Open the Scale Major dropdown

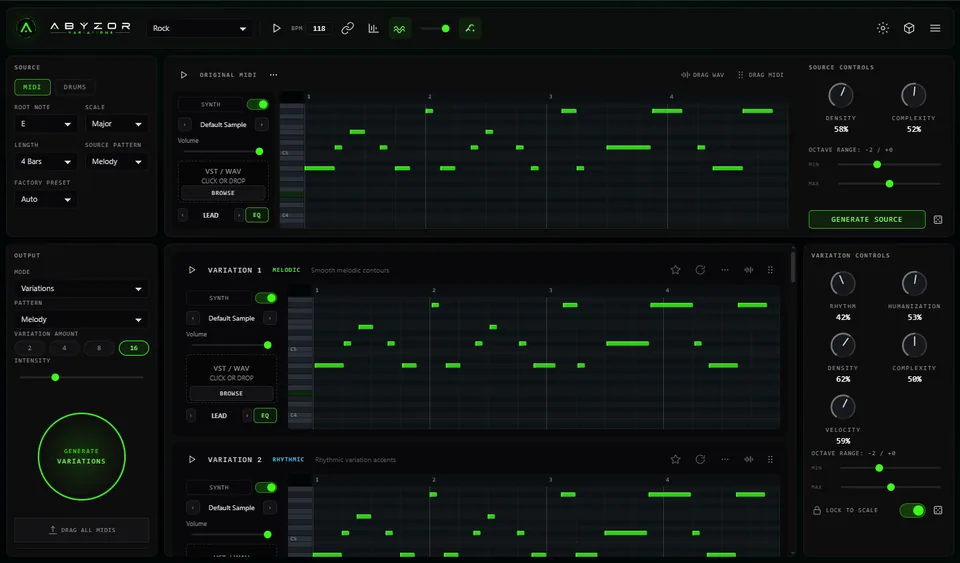point(116,124)
